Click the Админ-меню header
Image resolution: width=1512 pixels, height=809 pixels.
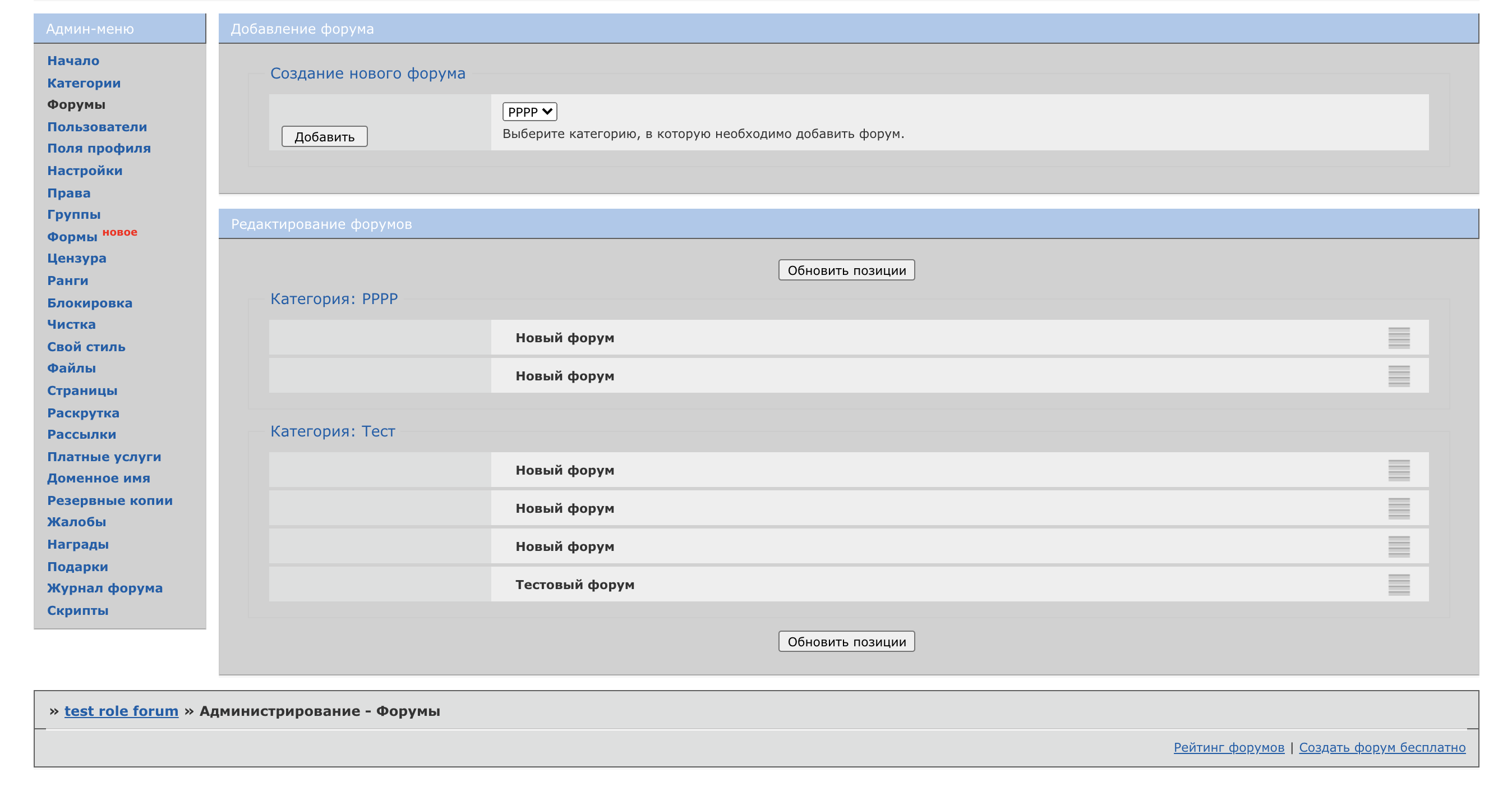[x=120, y=29]
